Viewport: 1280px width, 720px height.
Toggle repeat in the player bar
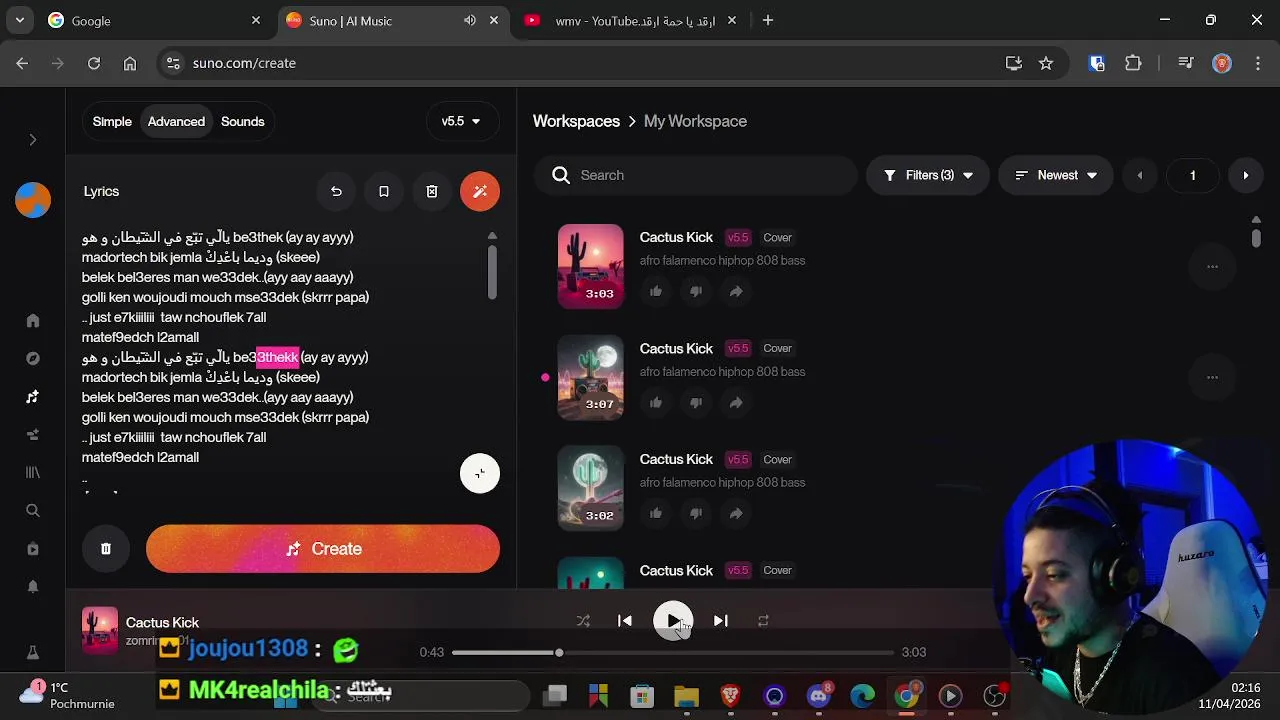click(x=763, y=621)
